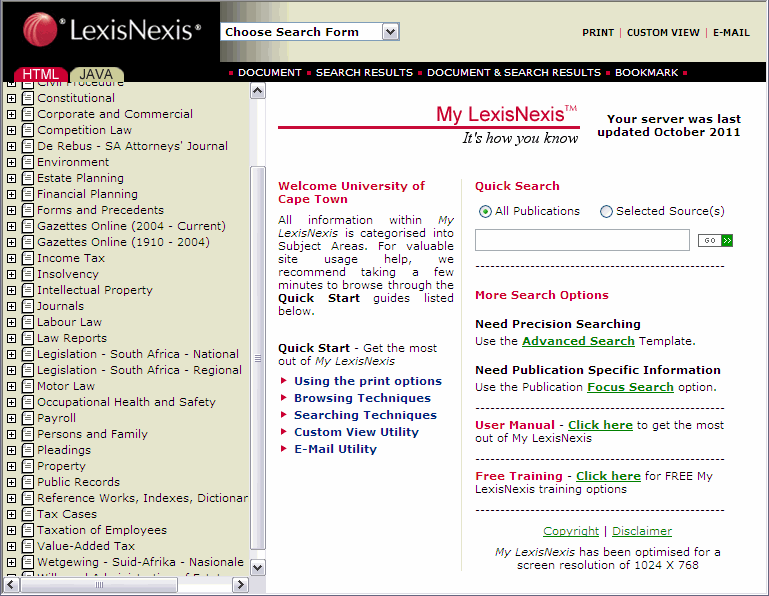Click the horizontal scrollbar thumb of tree panel
The image size is (769, 596).
[x=99, y=585]
